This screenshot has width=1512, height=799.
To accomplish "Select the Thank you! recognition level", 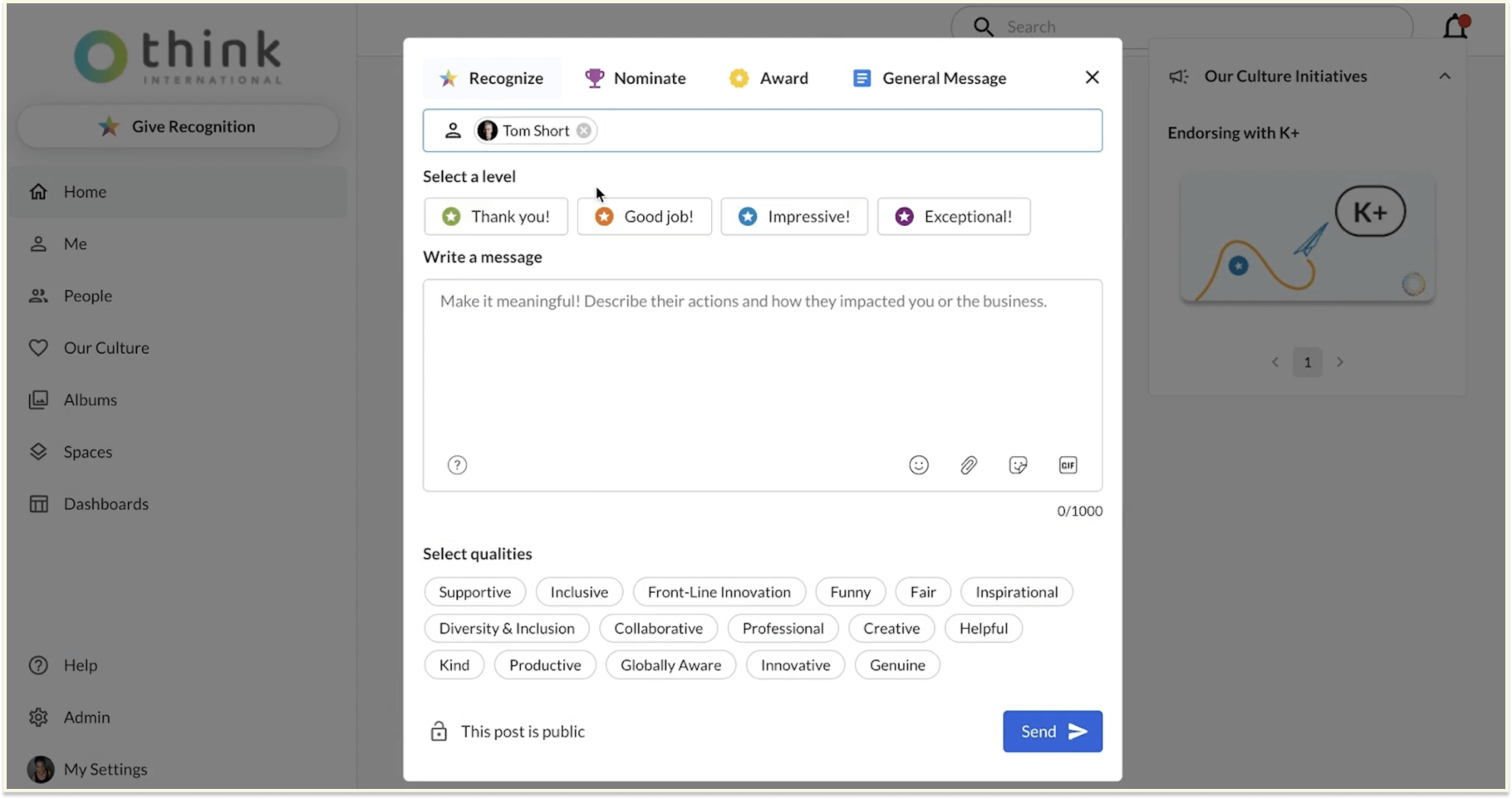I will coord(496,216).
